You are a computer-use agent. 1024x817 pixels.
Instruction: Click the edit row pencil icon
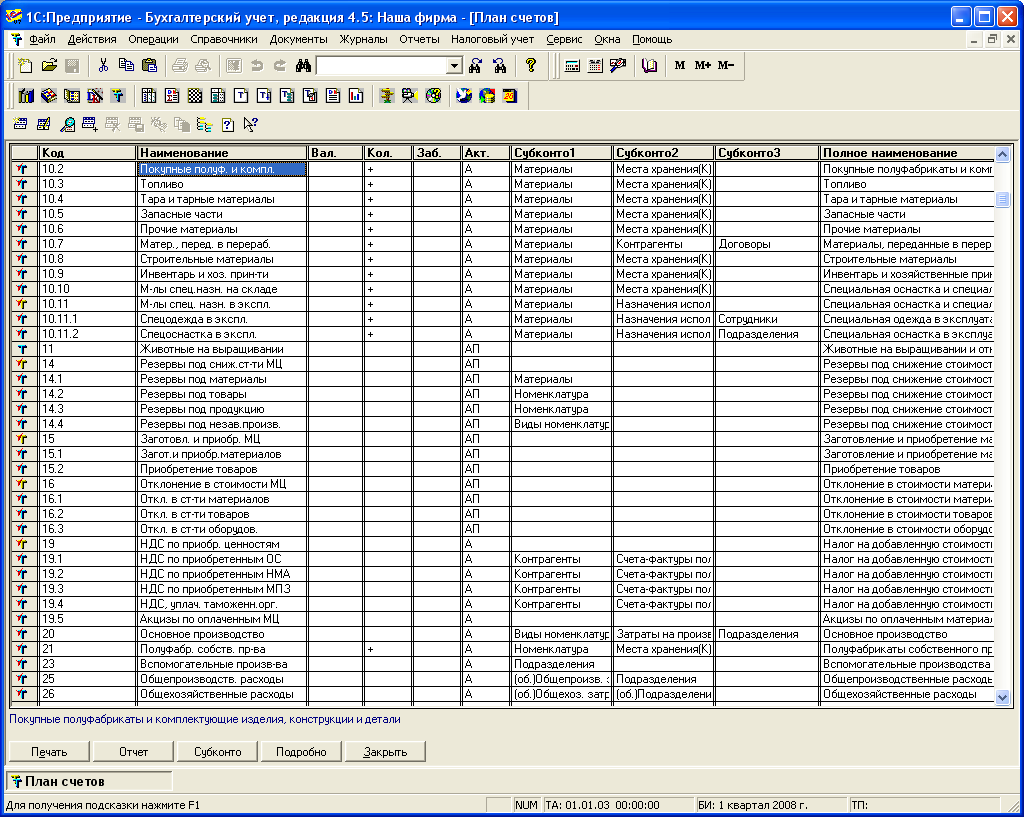pyautogui.click(x=43, y=124)
